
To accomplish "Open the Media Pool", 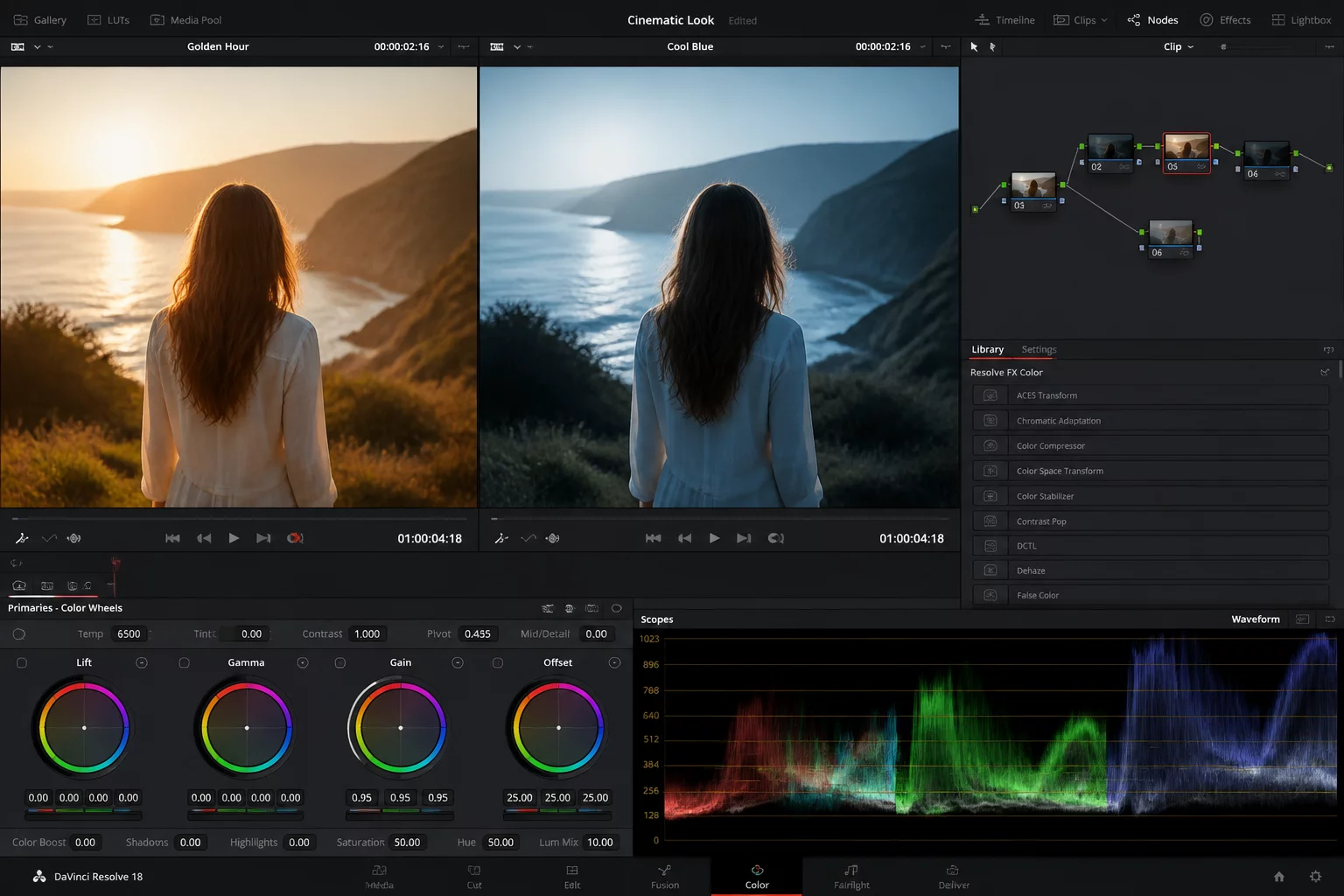I will click(185, 20).
